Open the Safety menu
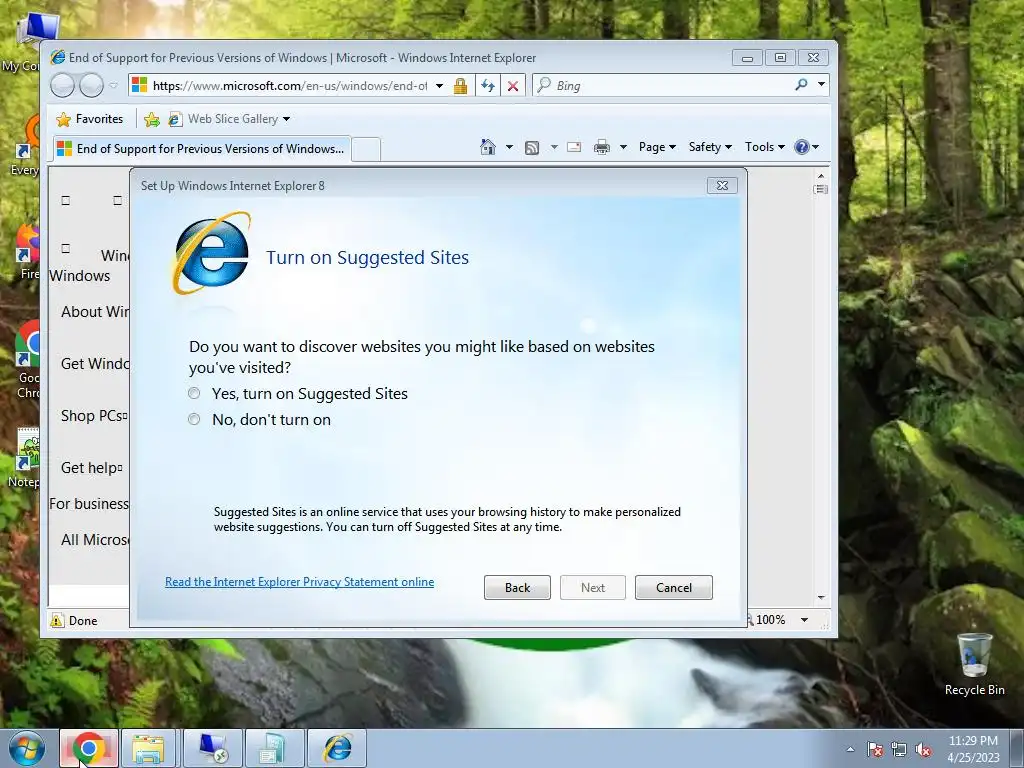This screenshot has width=1024, height=768. coord(710,147)
